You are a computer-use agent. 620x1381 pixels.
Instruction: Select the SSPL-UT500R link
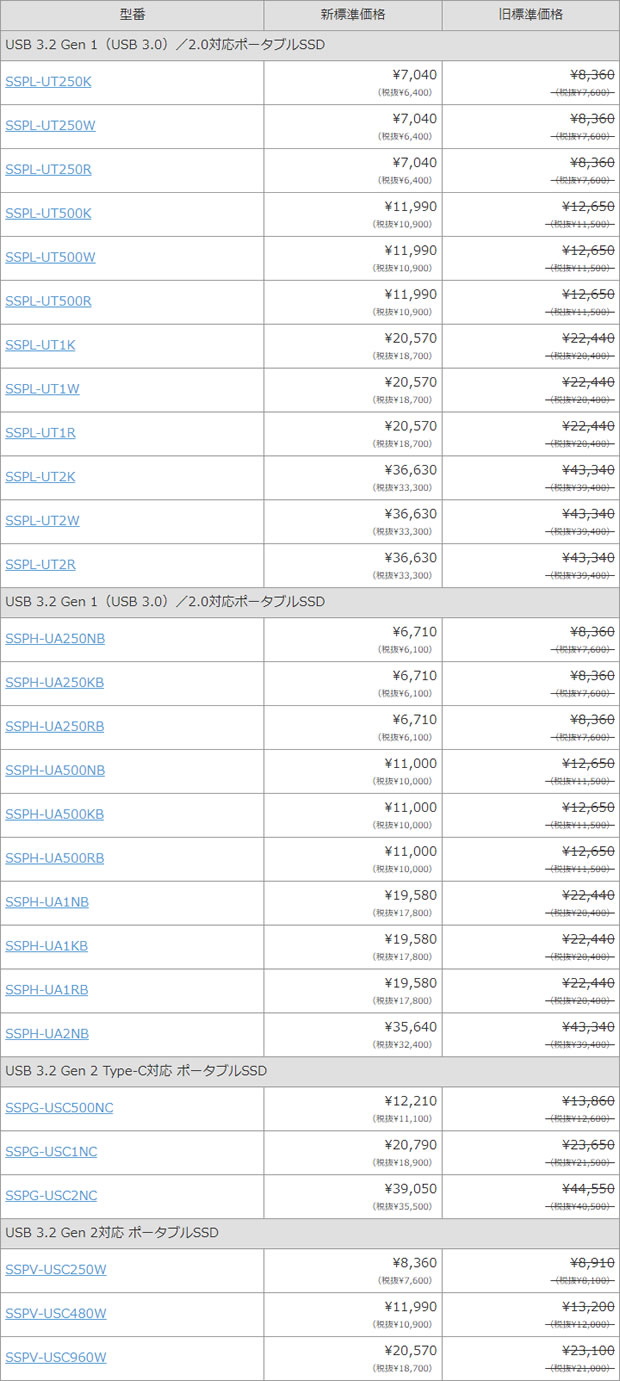pos(48,301)
